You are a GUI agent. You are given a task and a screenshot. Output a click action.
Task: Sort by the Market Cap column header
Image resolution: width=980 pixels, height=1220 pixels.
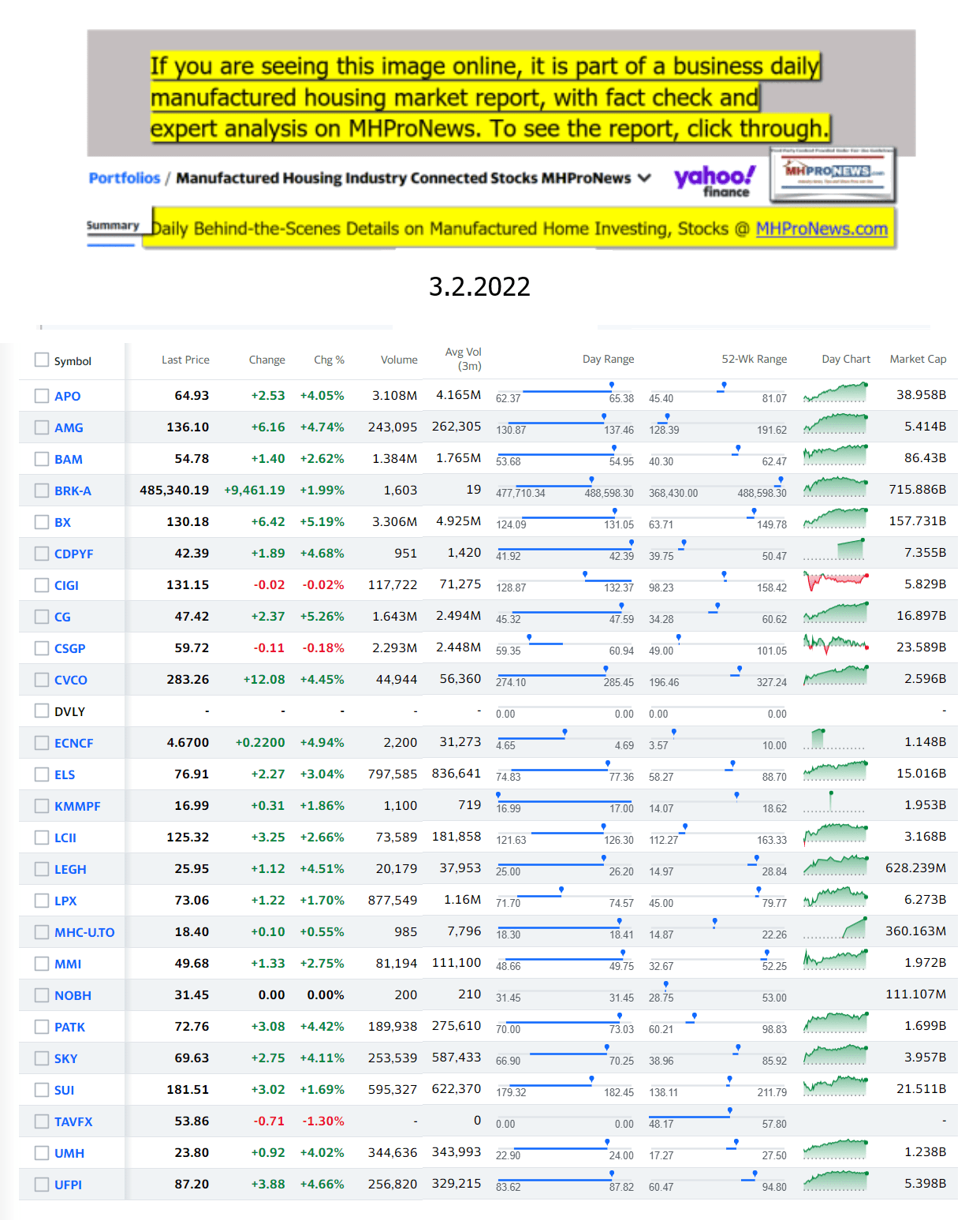click(x=918, y=359)
